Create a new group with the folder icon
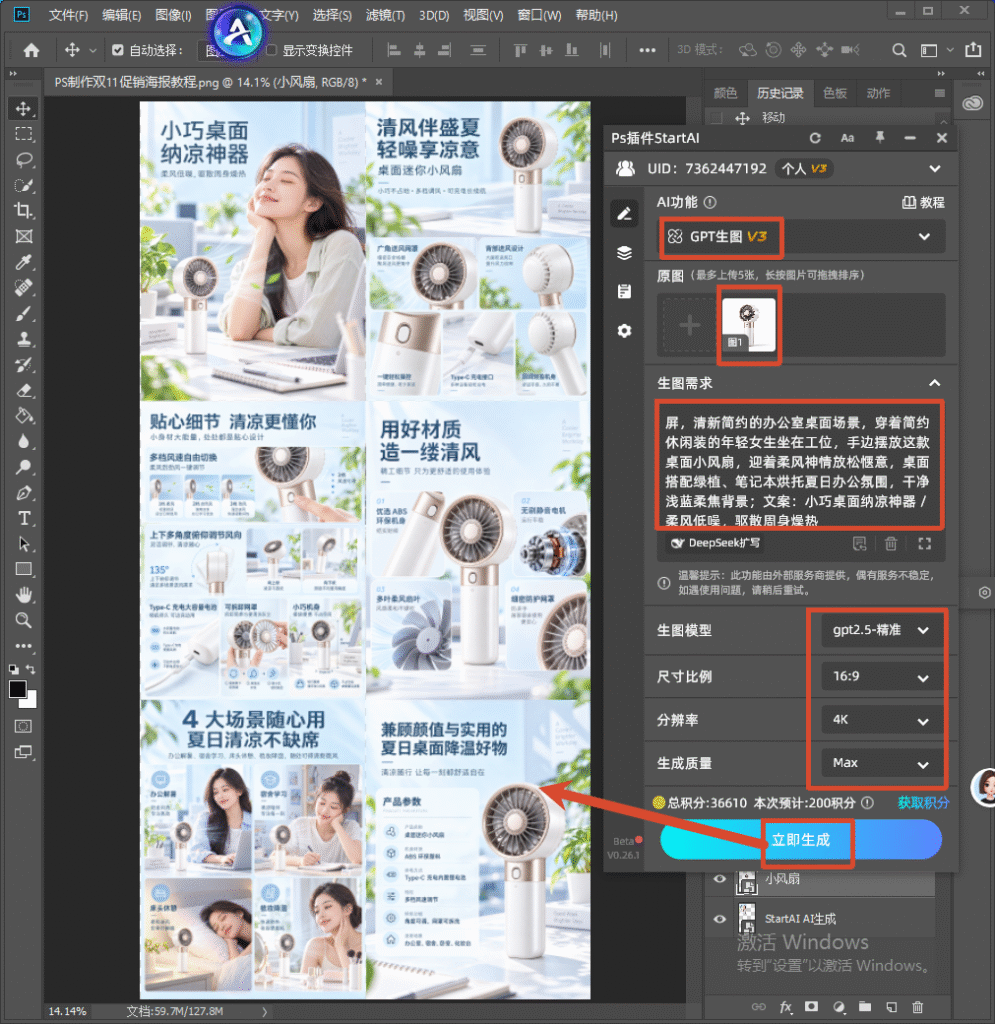This screenshot has height=1024, width=995. (865, 1007)
